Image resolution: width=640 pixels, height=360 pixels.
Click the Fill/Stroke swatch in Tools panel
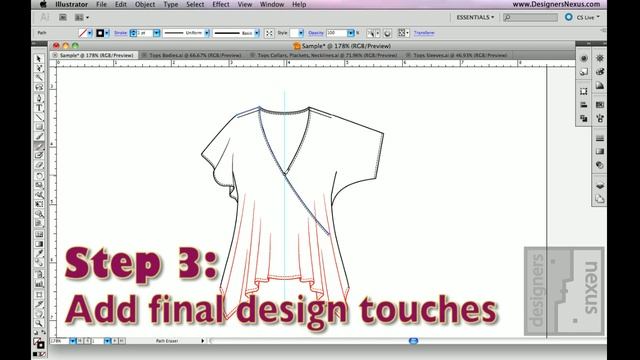[x=39, y=343]
